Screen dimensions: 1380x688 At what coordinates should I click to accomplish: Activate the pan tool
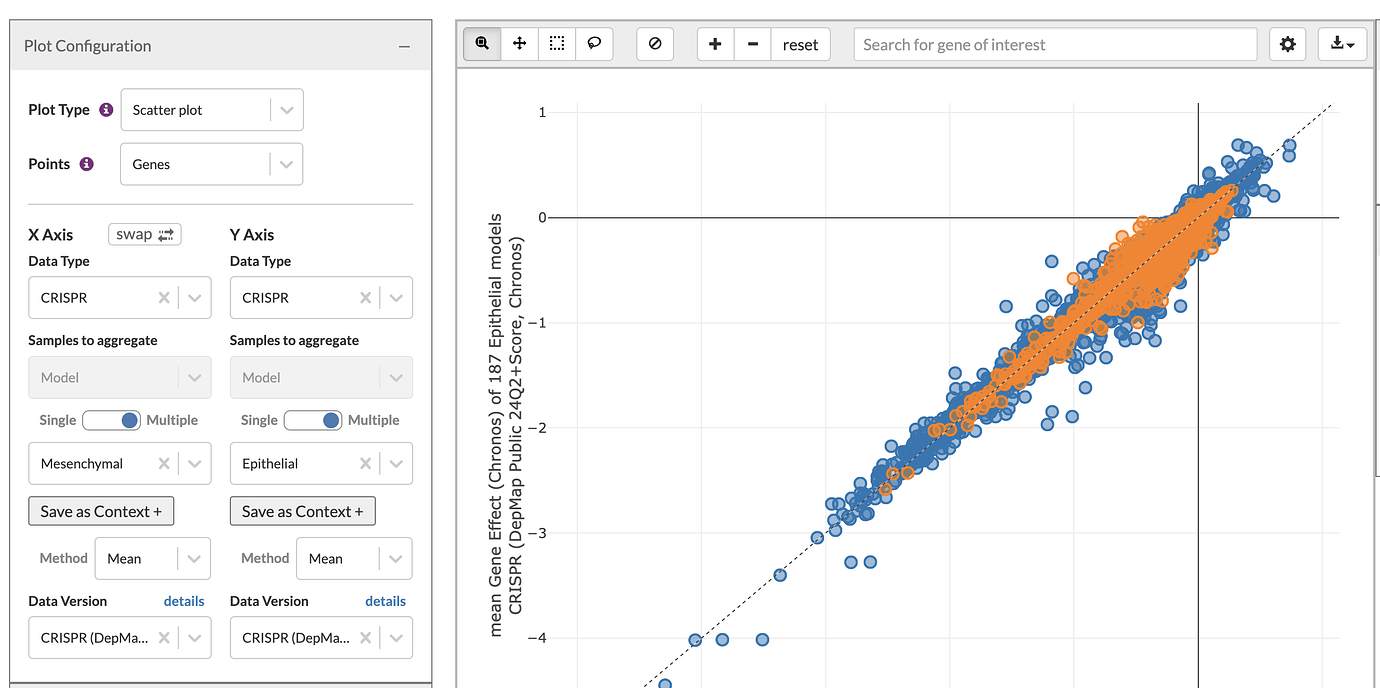pyautogui.click(x=519, y=43)
